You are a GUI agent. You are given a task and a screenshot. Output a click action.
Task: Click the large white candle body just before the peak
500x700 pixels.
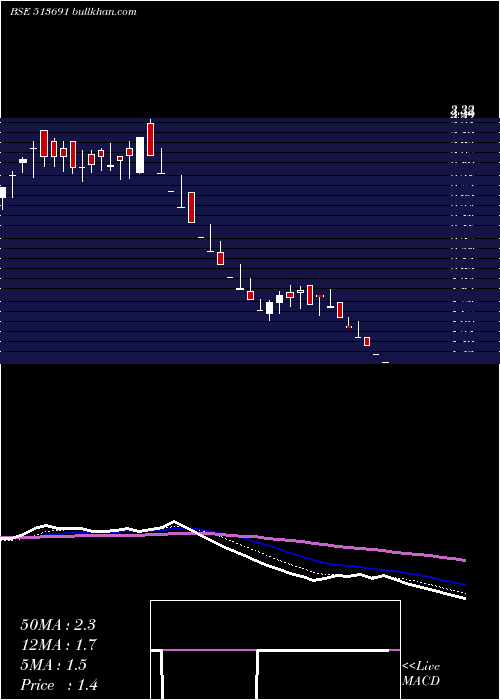click(140, 155)
